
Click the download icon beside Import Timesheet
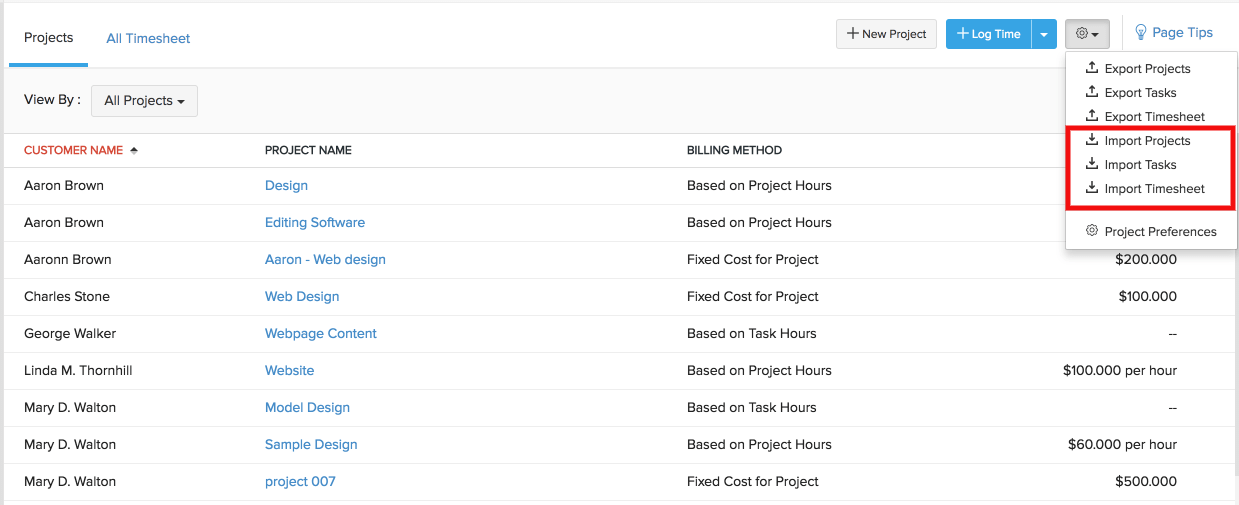pos(1092,188)
